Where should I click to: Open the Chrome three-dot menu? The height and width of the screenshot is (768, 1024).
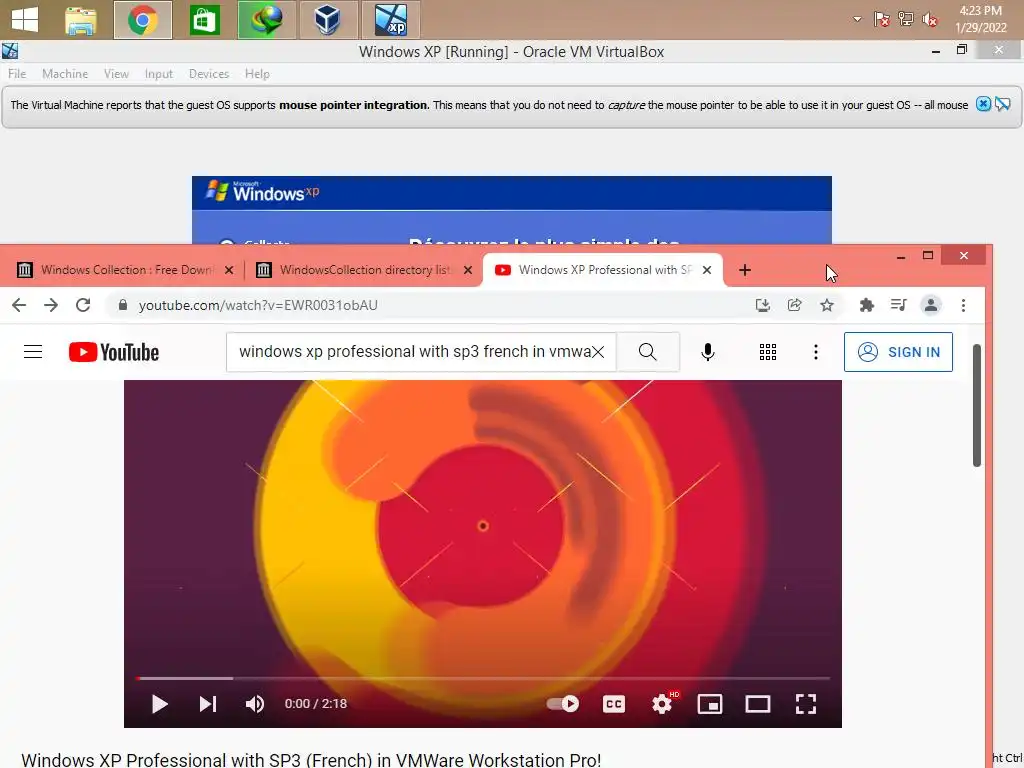[x=963, y=305]
